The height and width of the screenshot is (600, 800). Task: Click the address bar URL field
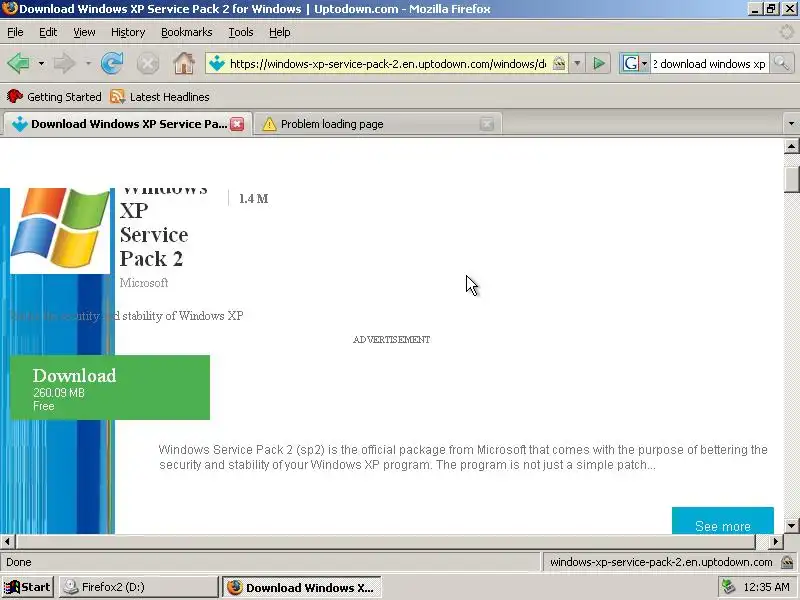point(388,64)
